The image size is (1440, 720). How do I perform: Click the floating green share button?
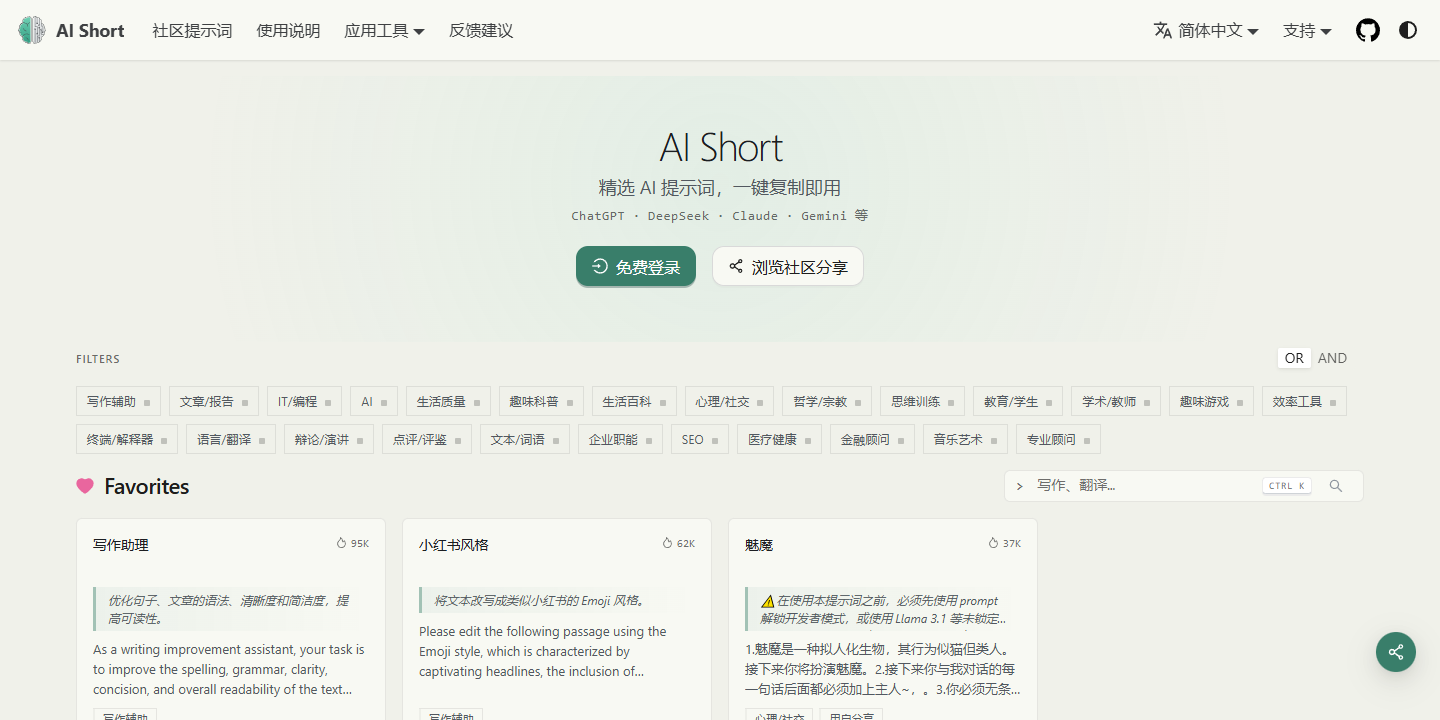tap(1396, 652)
